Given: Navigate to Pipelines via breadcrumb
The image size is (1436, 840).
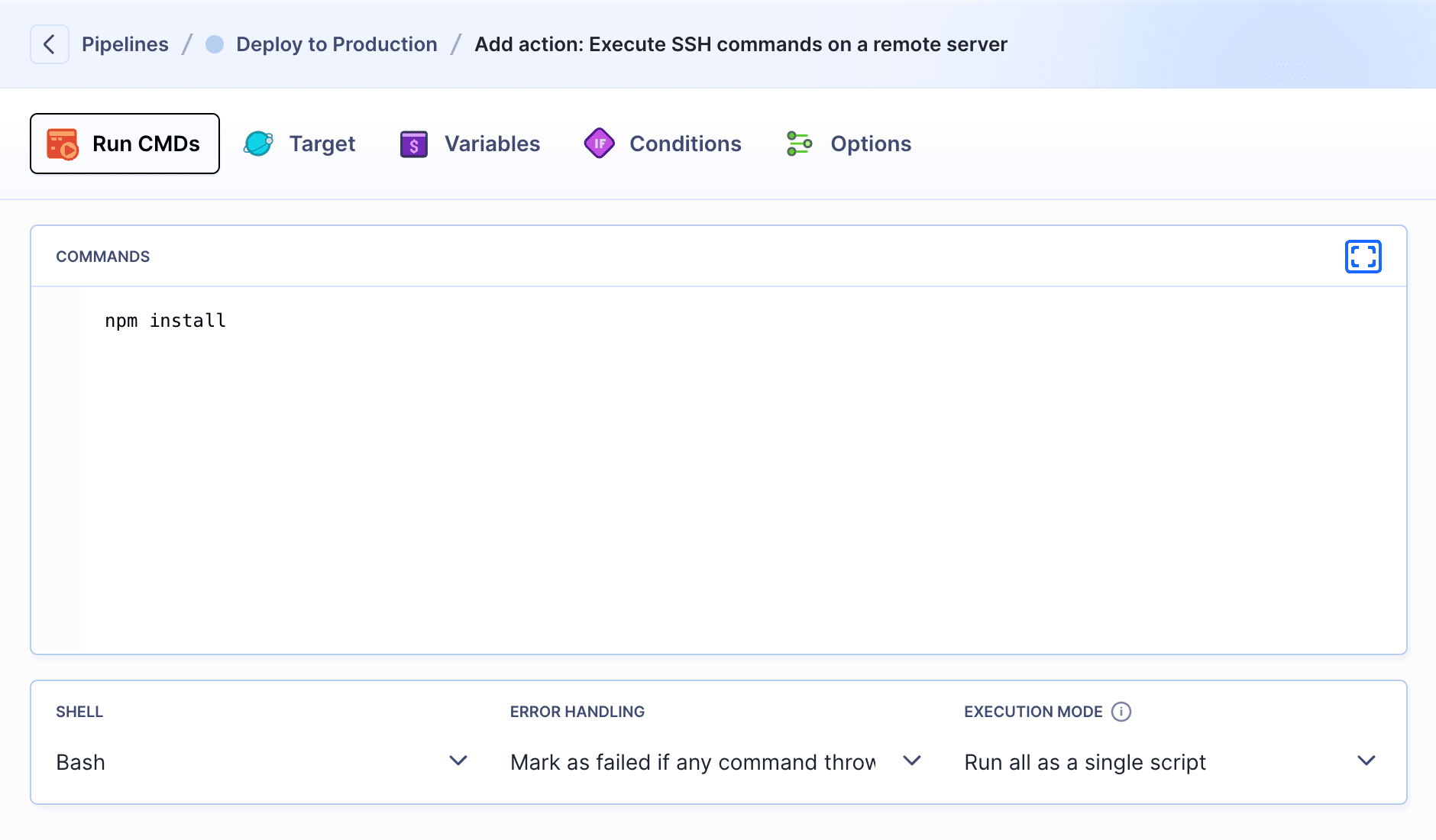Looking at the screenshot, I should pos(125,44).
